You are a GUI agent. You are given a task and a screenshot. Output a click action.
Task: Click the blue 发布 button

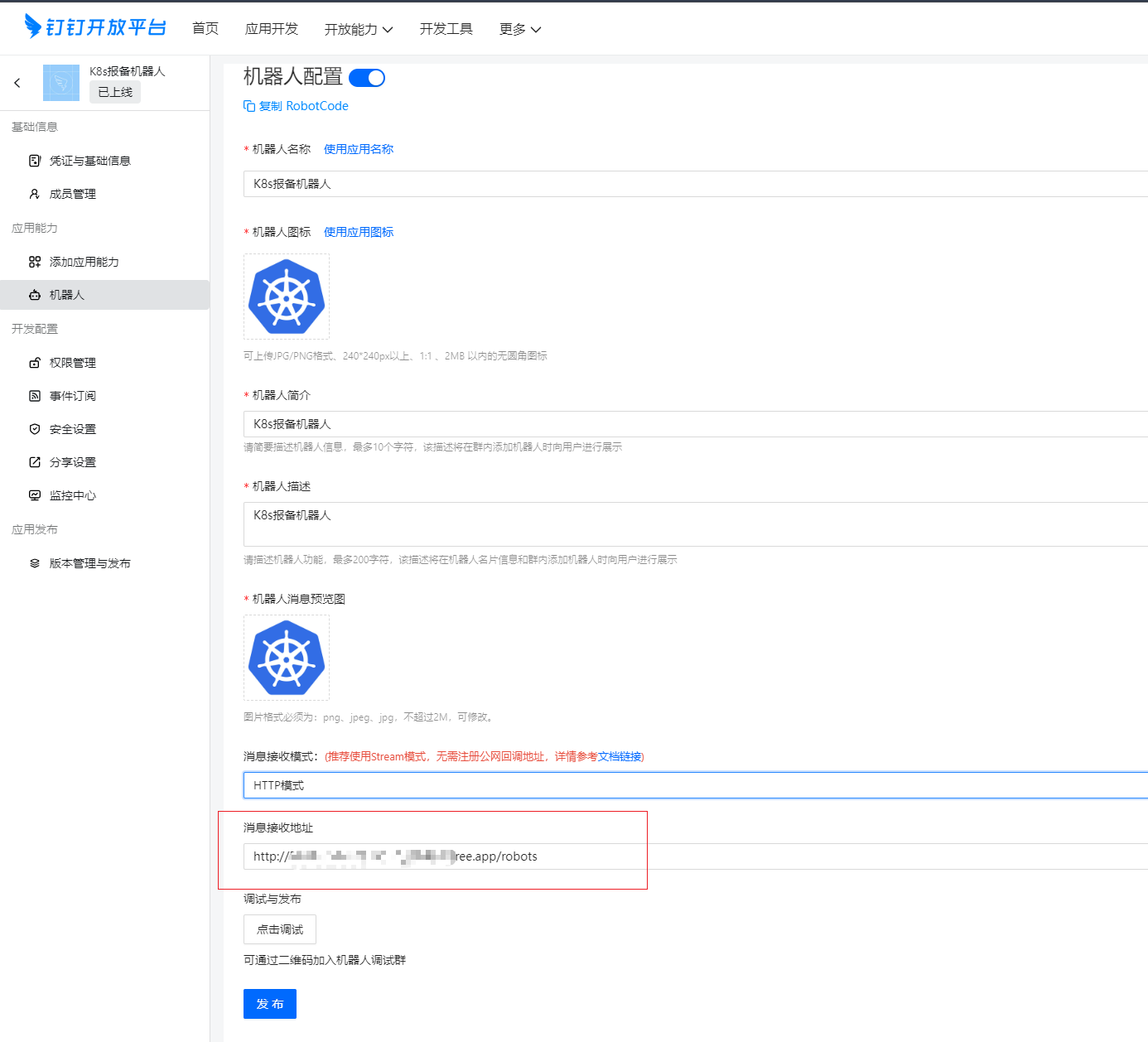(270, 1004)
